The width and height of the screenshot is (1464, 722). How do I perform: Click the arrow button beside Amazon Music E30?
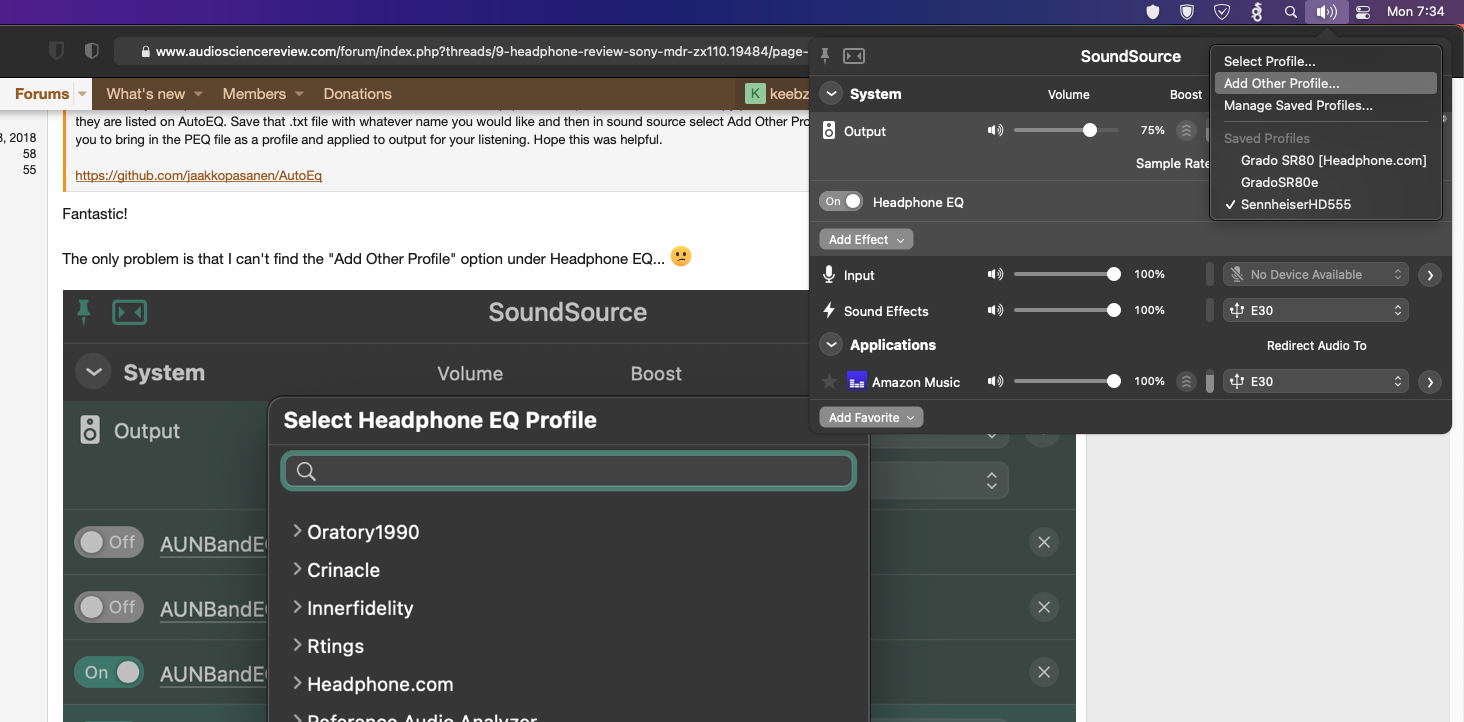pyautogui.click(x=1430, y=381)
